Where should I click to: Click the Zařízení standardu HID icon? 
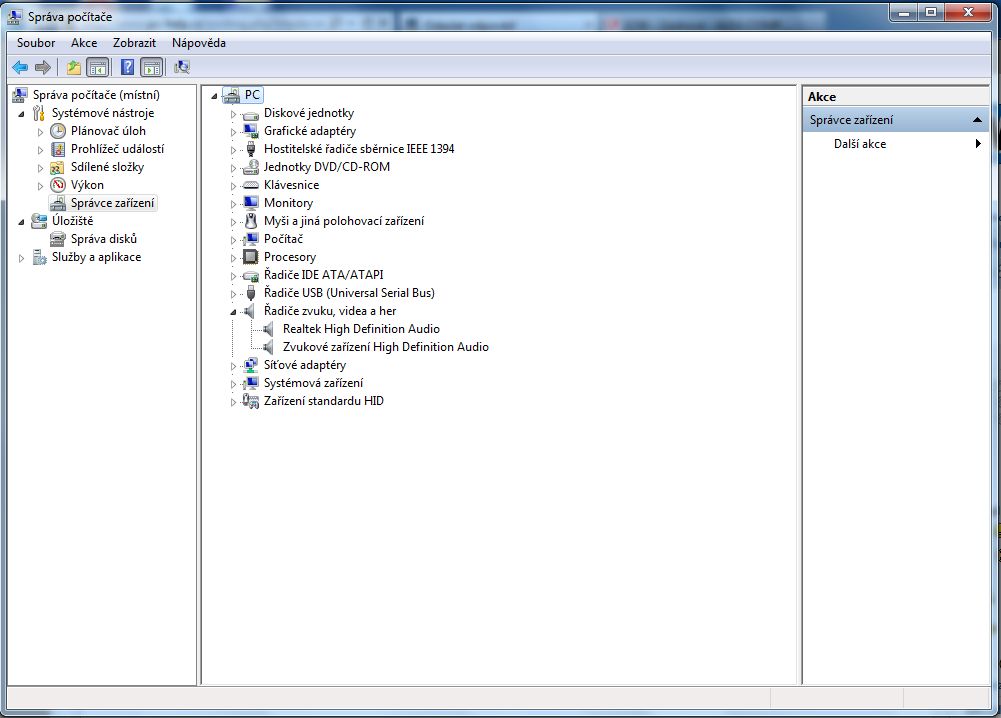tap(250, 401)
